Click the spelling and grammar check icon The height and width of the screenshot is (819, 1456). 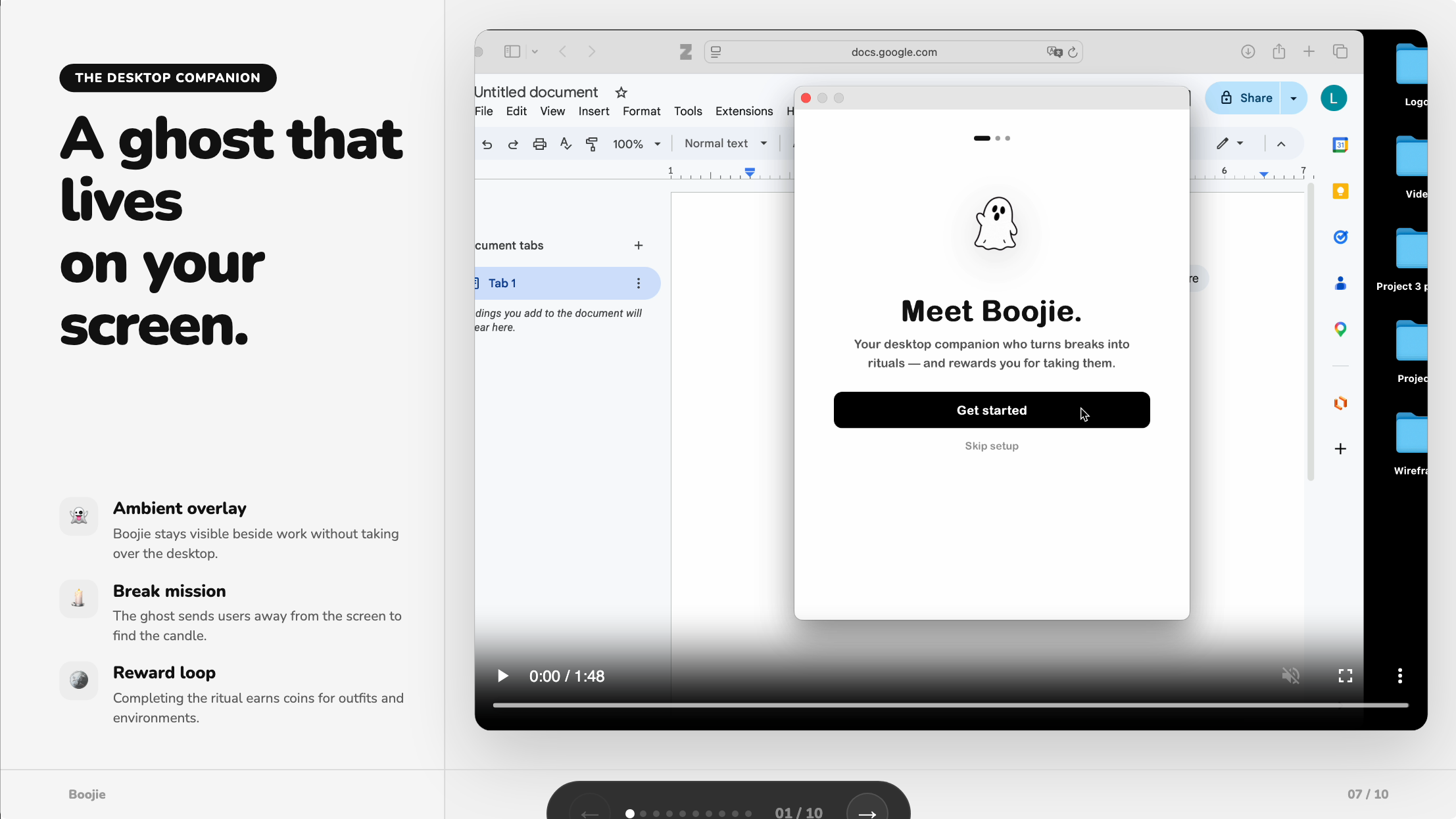click(566, 144)
